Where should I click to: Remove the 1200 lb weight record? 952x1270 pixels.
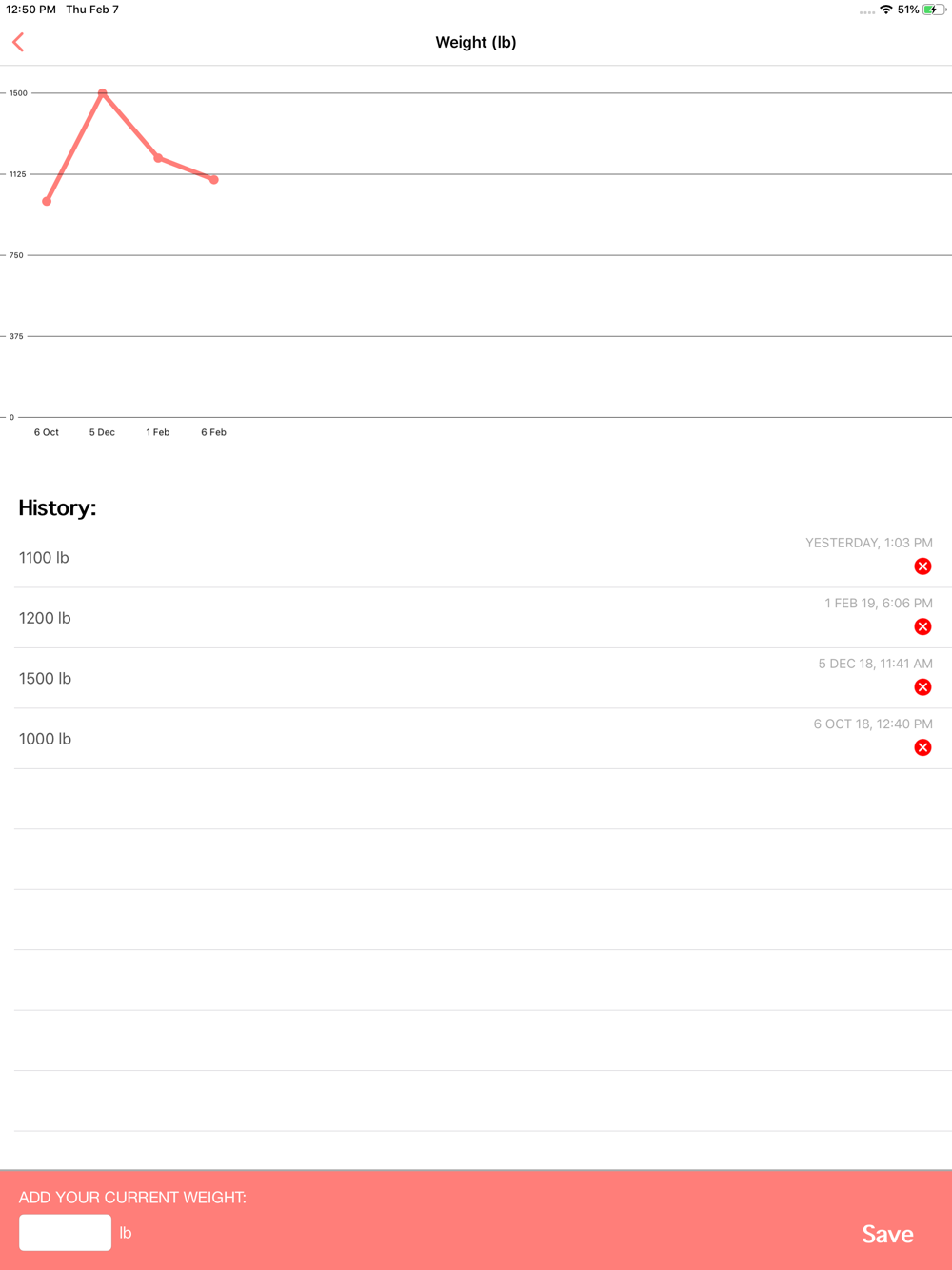pos(922,626)
